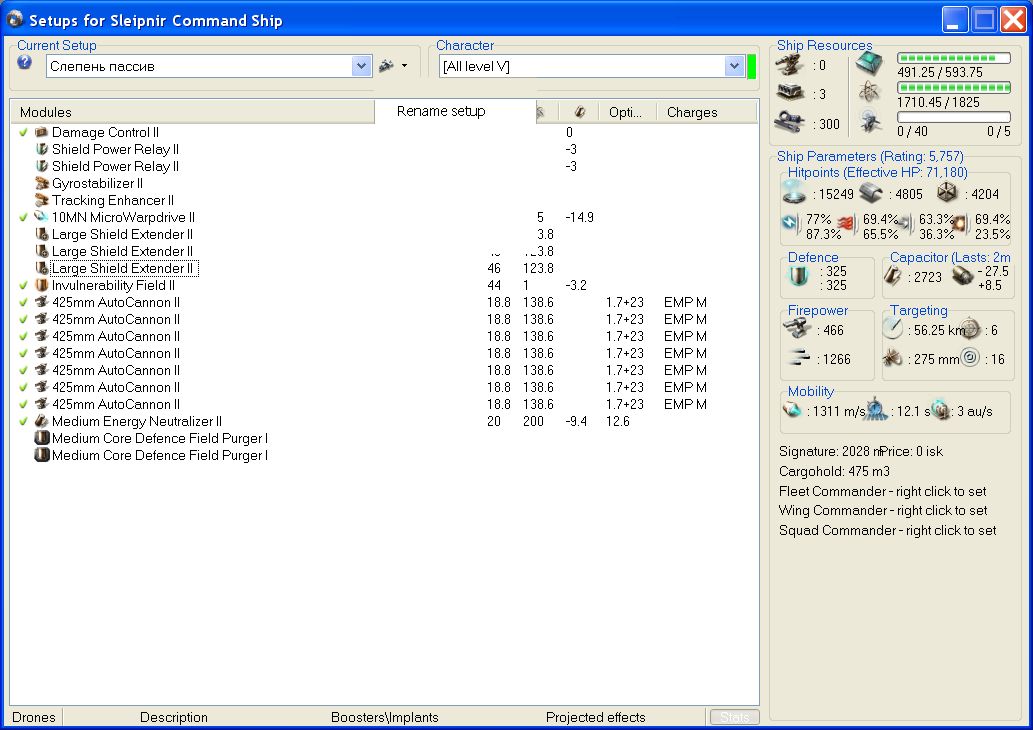
Task: Open the Character dropdown list
Action: pos(734,66)
